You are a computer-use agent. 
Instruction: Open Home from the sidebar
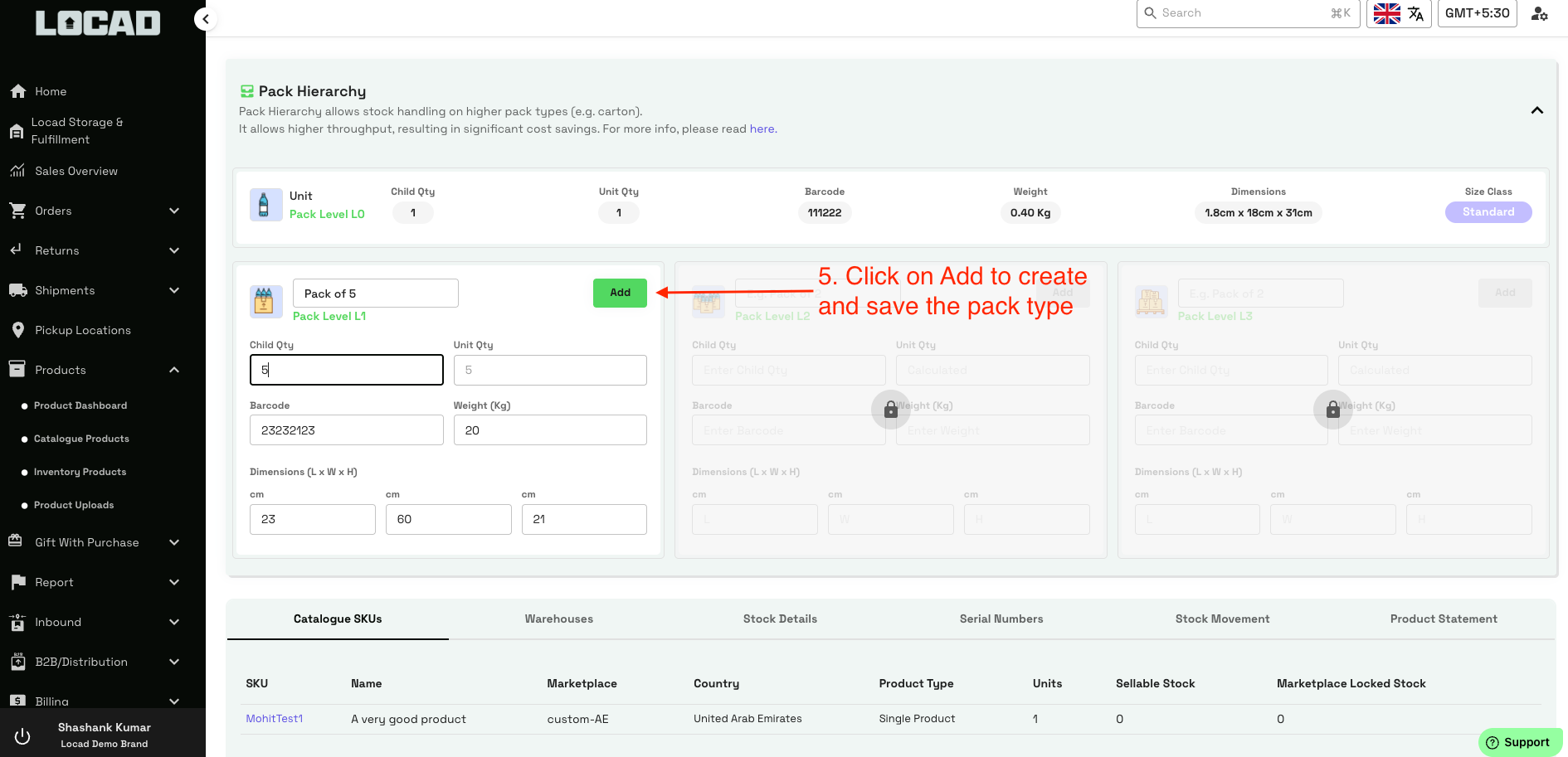tap(51, 91)
